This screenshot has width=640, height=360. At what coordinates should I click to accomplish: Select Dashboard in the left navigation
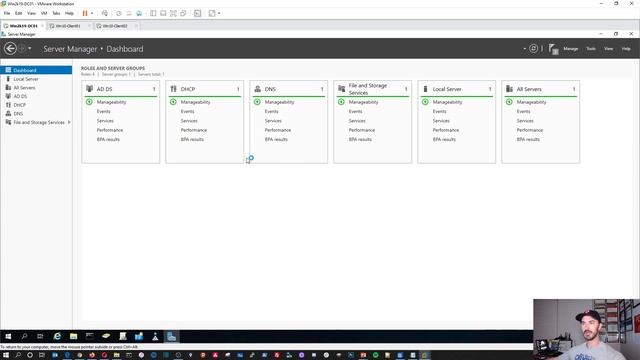pos(36,70)
